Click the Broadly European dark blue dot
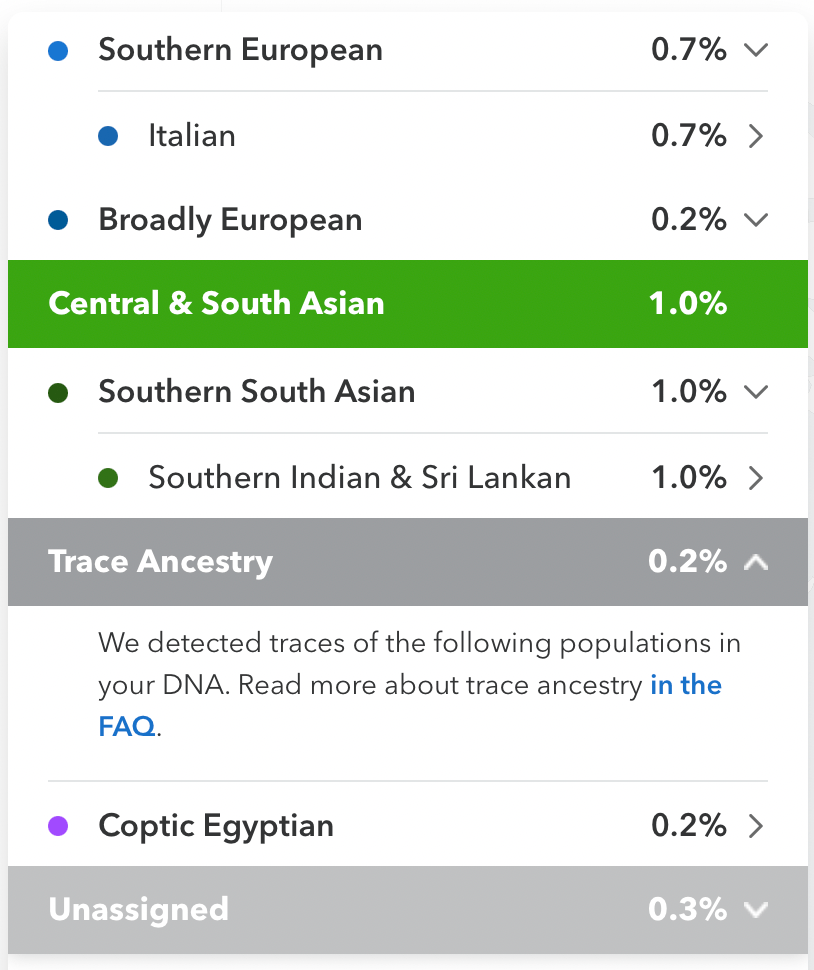814x970 pixels. (58, 220)
